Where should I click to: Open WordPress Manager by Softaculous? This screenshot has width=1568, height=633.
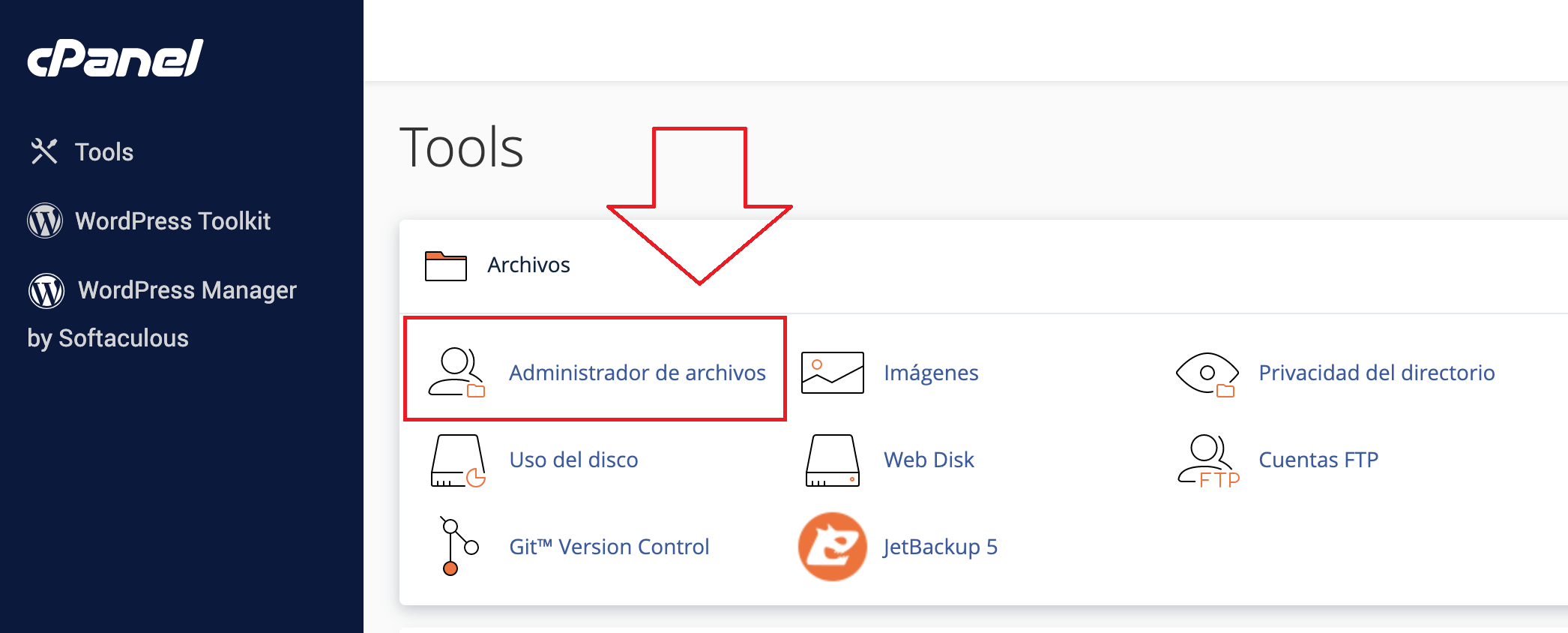162,313
